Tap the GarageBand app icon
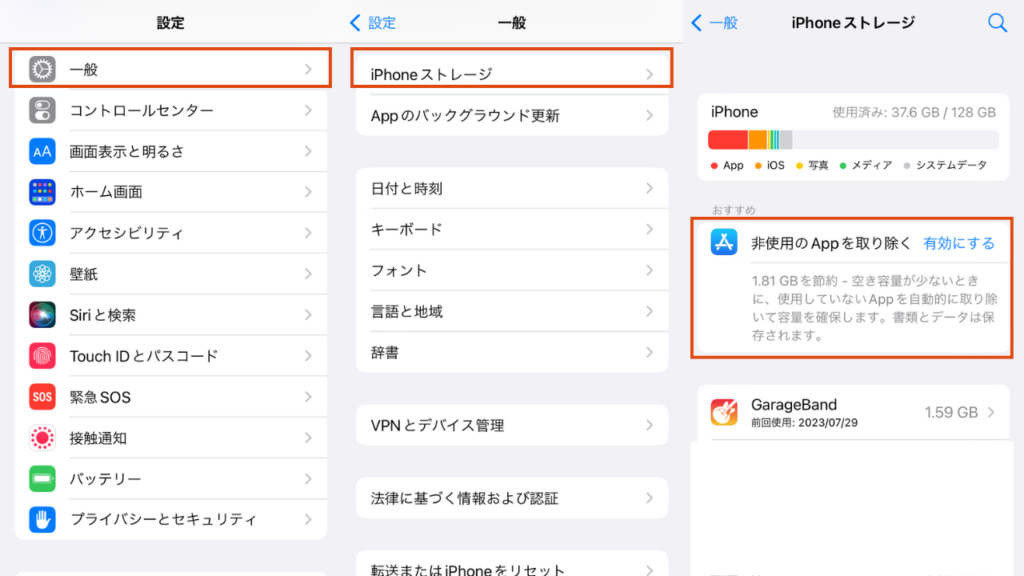This screenshot has width=1024, height=576. tap(724, 412)
